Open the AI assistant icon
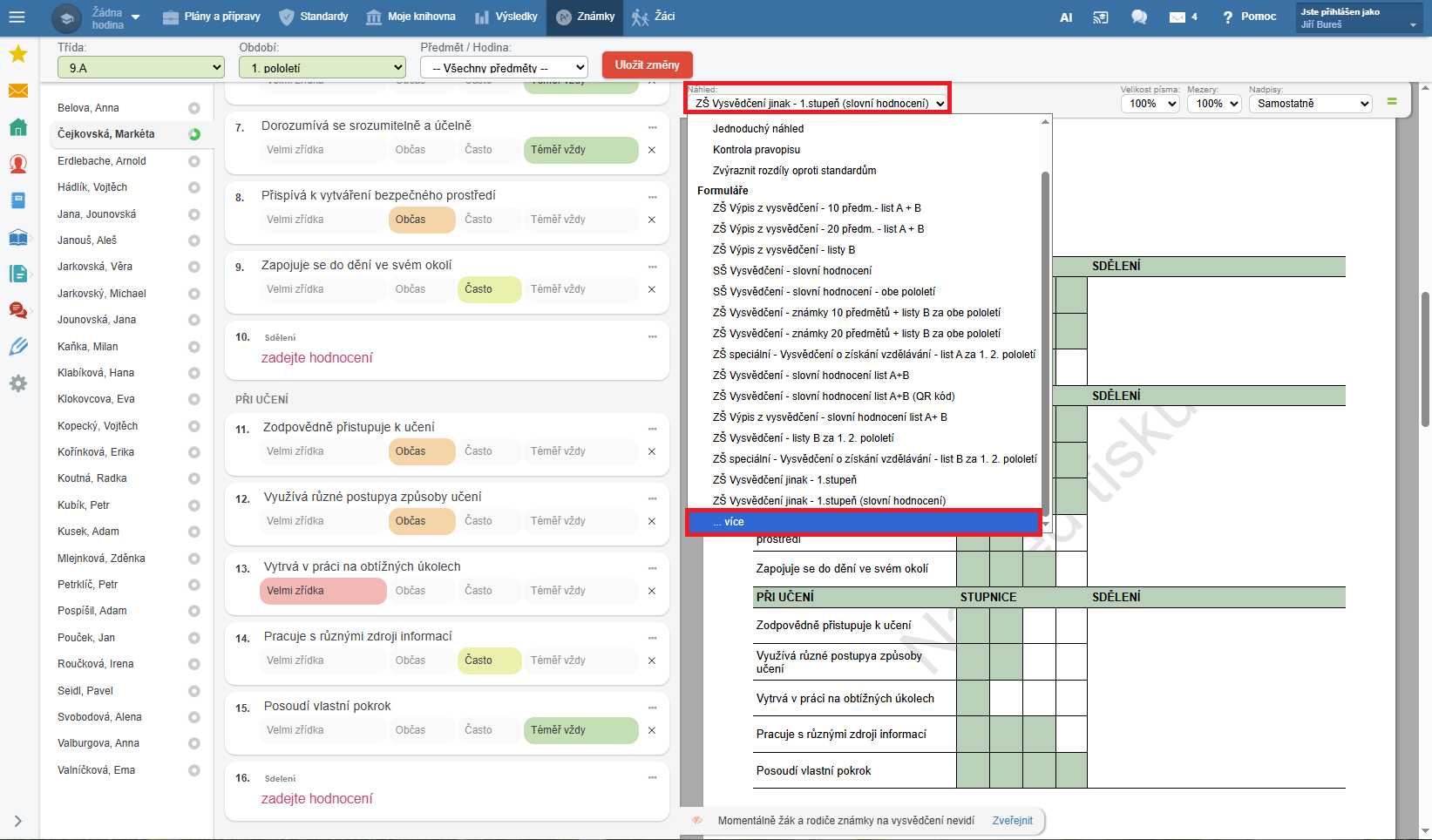 click(x=1065, y=17)
